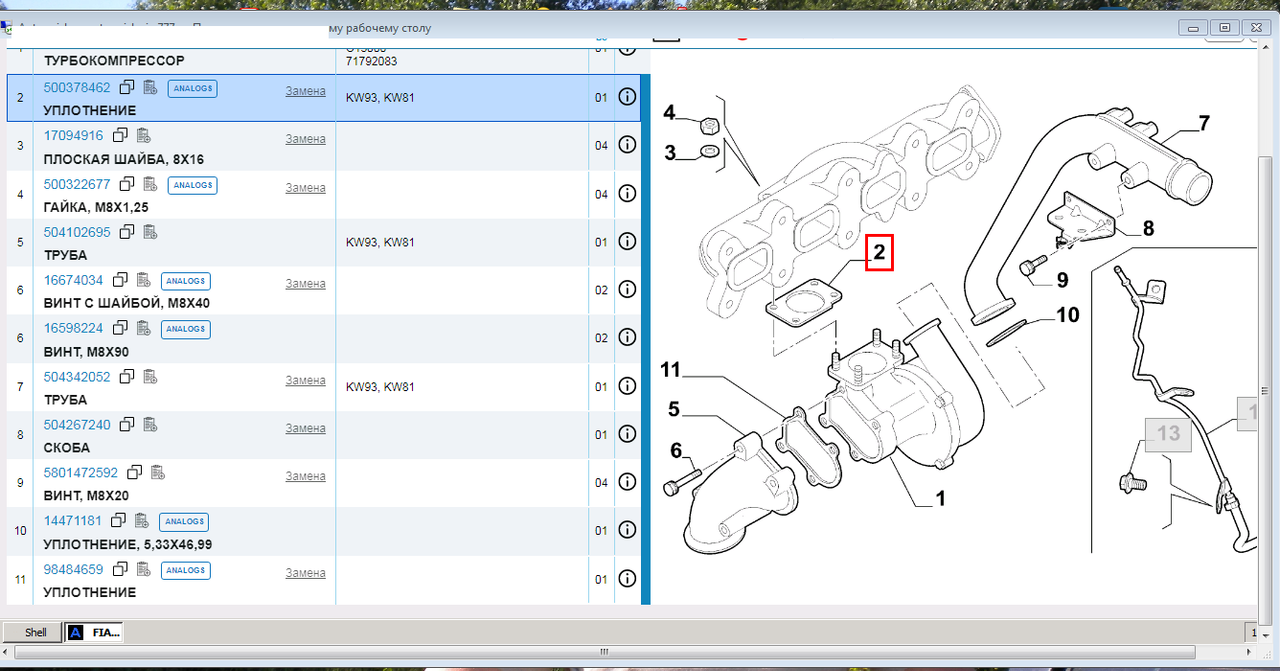Select callout 8 bracket on diagram
The image size is (1280, 671).
1148,228
